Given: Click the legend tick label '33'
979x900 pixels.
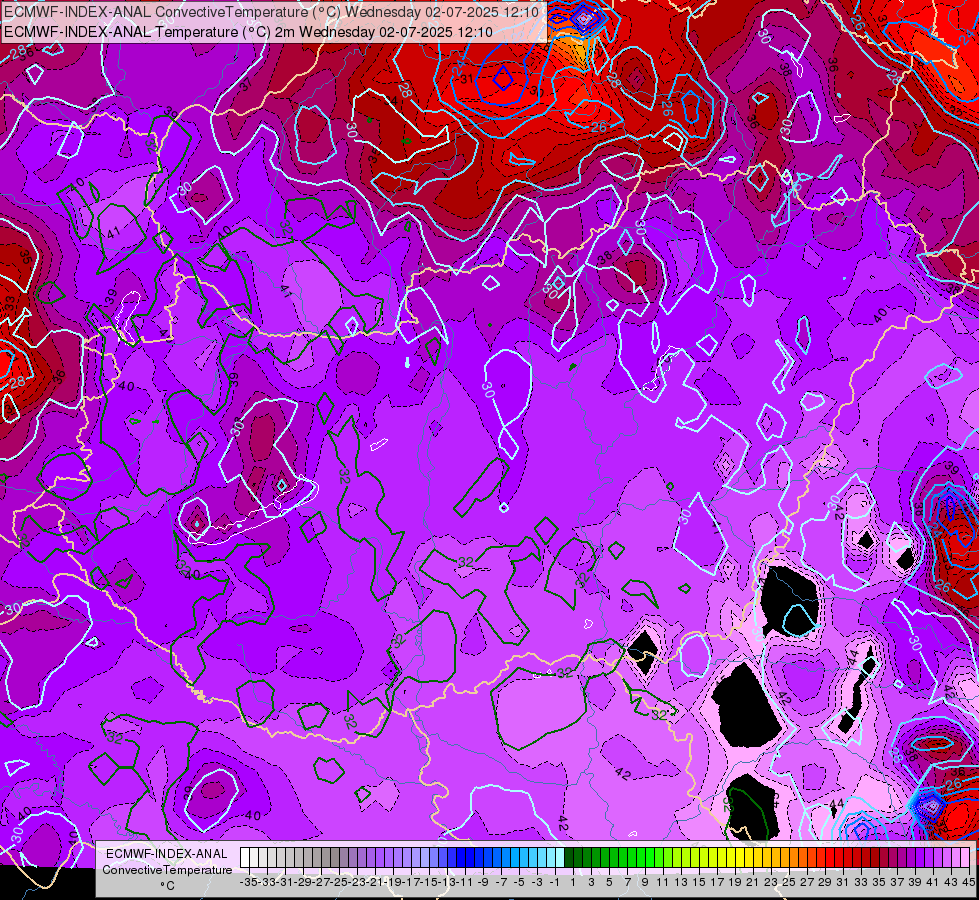Looking at the screenshot, I should tap(860, 882).
